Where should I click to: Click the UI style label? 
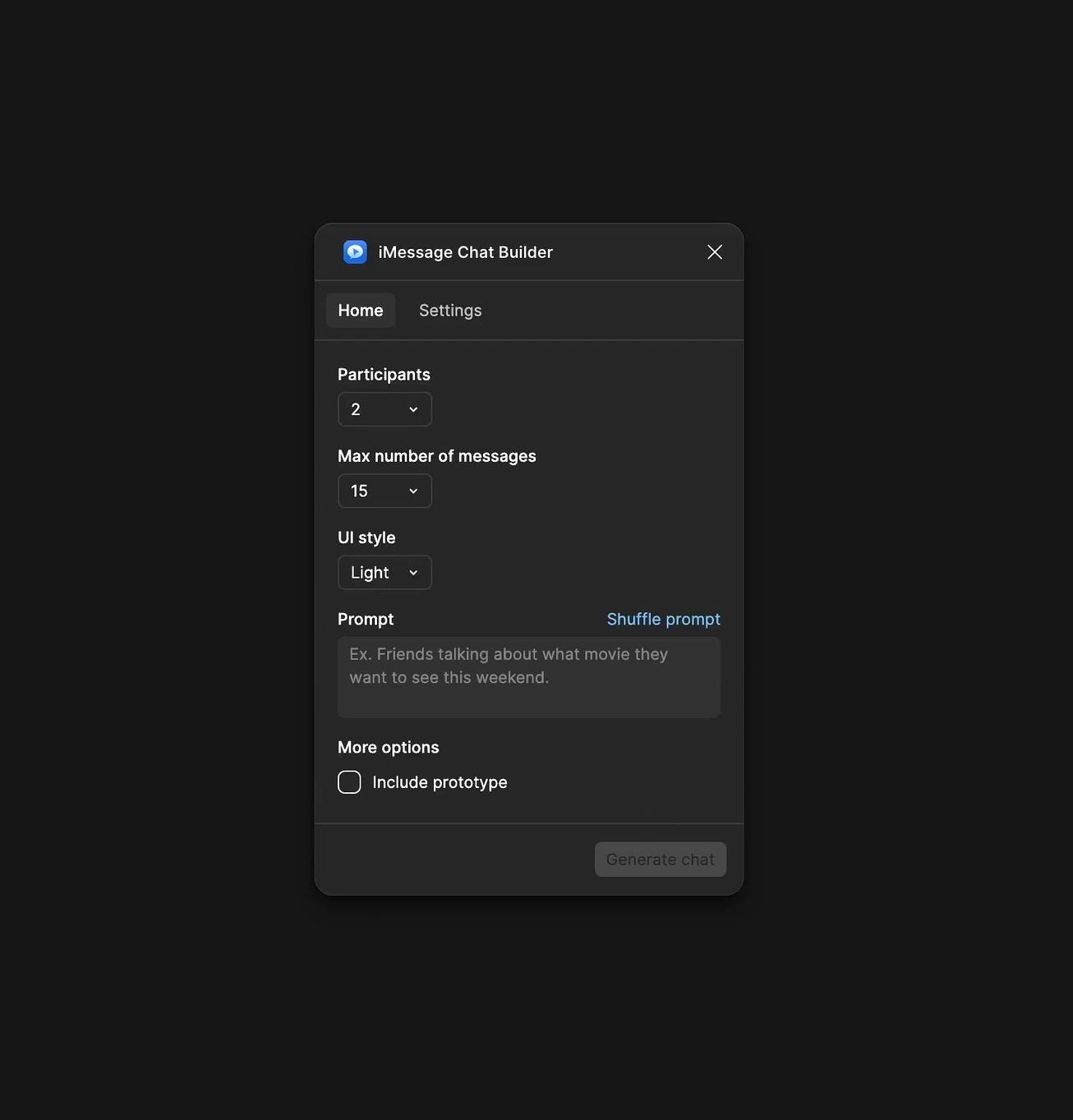366,537
